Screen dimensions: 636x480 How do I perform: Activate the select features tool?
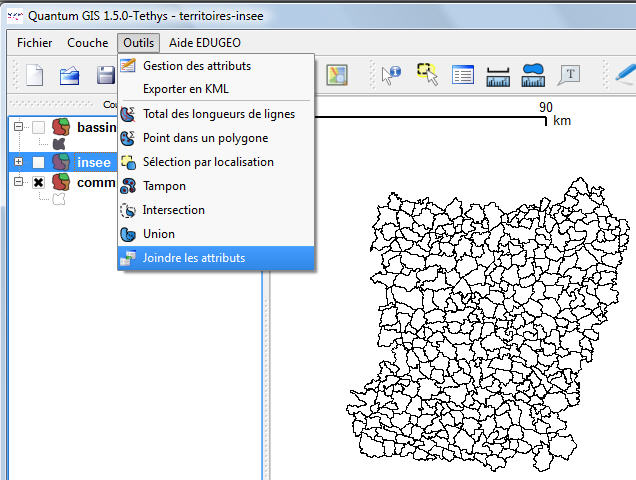coord(427,75)
